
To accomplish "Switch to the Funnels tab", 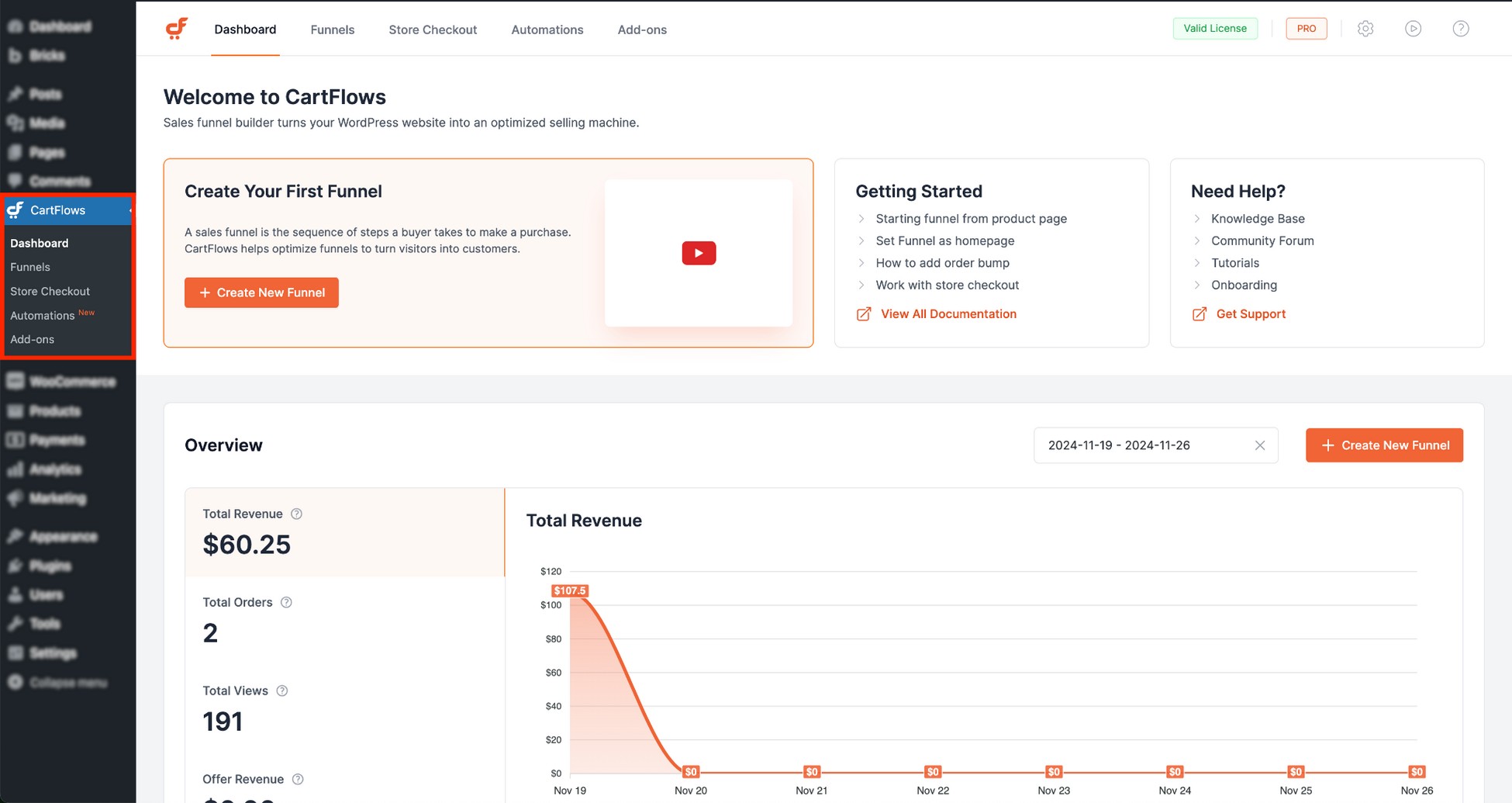I will (333, 29).
